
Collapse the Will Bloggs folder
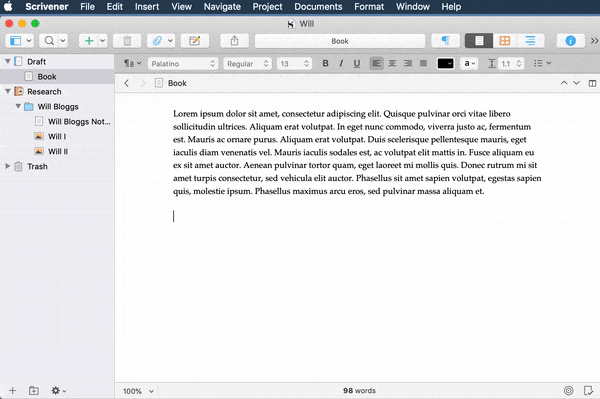(x=18, y=106)
